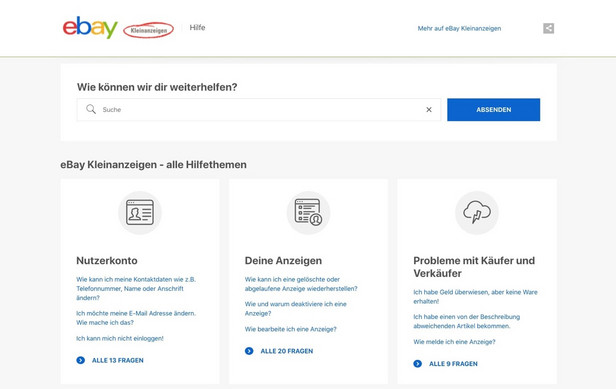This screenshot has width=616, height=389.
Task: Open Mehr auf eBay Kleinanzeigen link
Action: coord(459,28)
